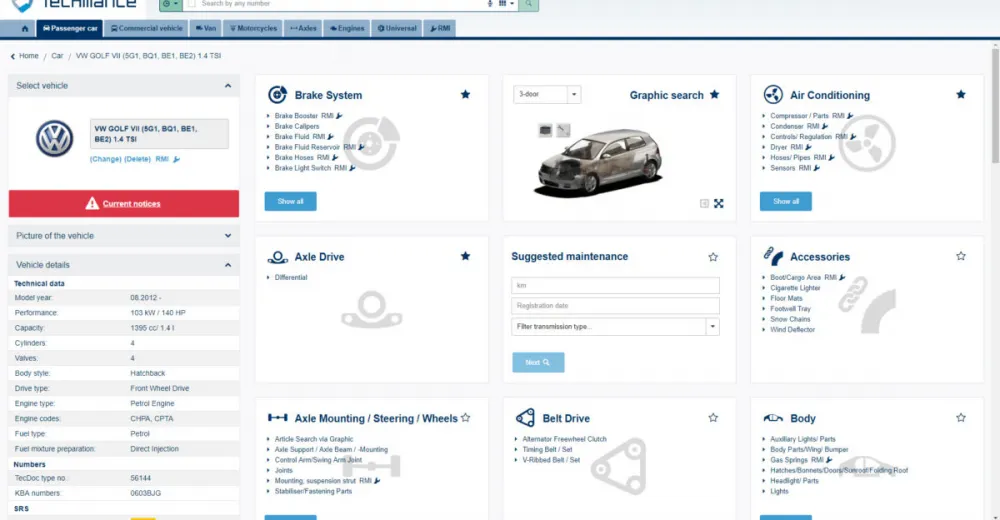Open the Universal tab
The image size is (1000, 520).
pyautogui.click(x=397, y=28)
